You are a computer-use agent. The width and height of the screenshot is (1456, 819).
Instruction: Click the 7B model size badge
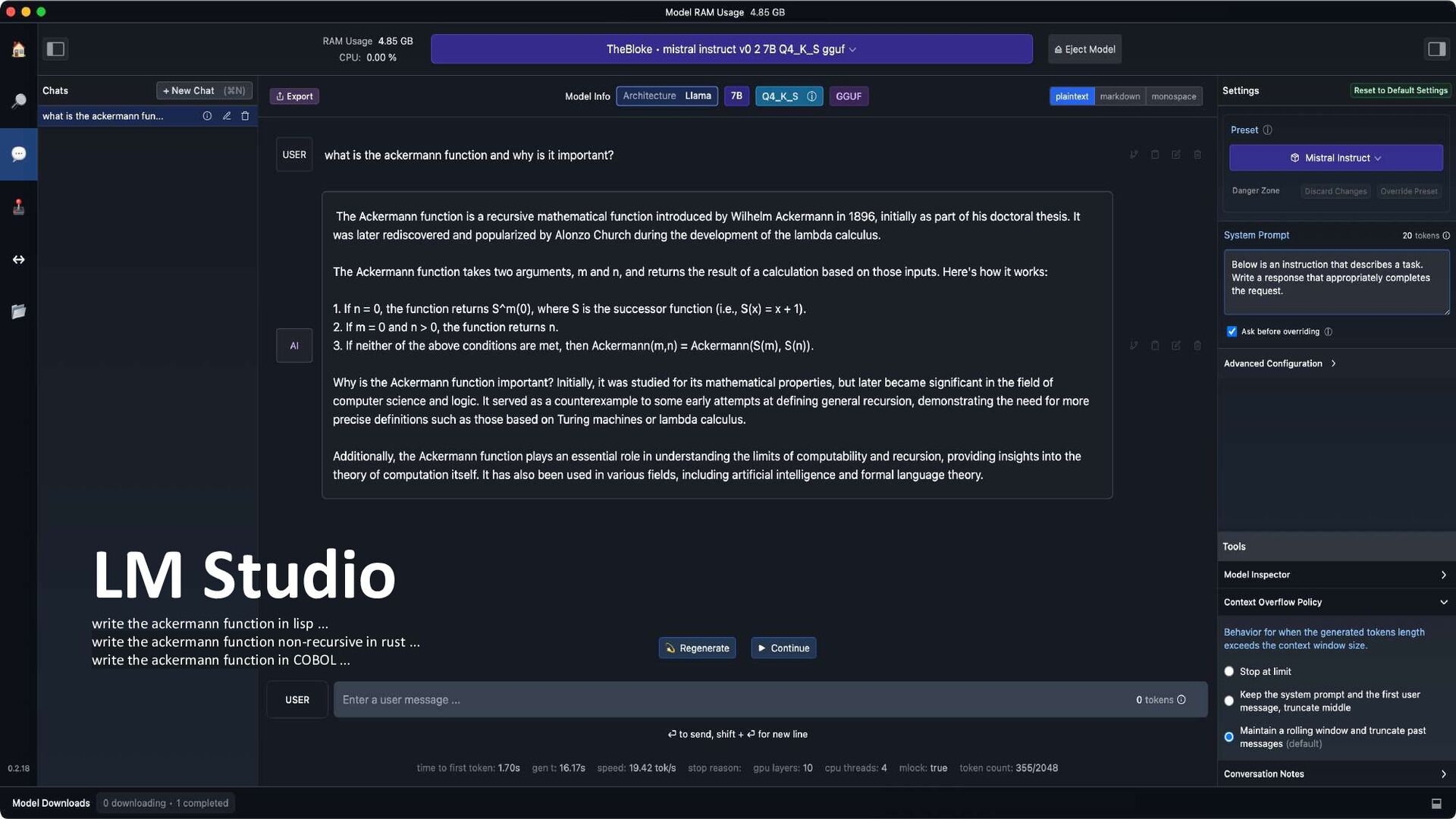pyautogui.click(x=736, y=96)
